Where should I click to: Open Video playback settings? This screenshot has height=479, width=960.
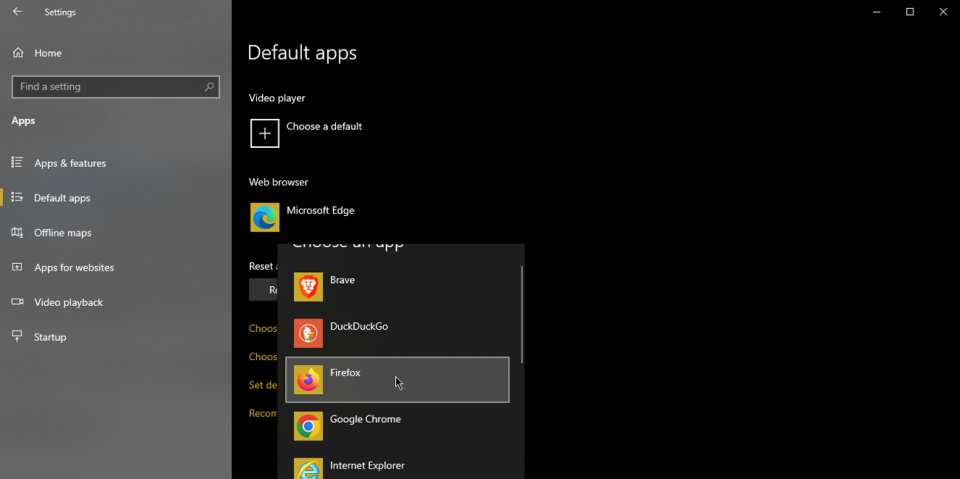click(68, 302)
